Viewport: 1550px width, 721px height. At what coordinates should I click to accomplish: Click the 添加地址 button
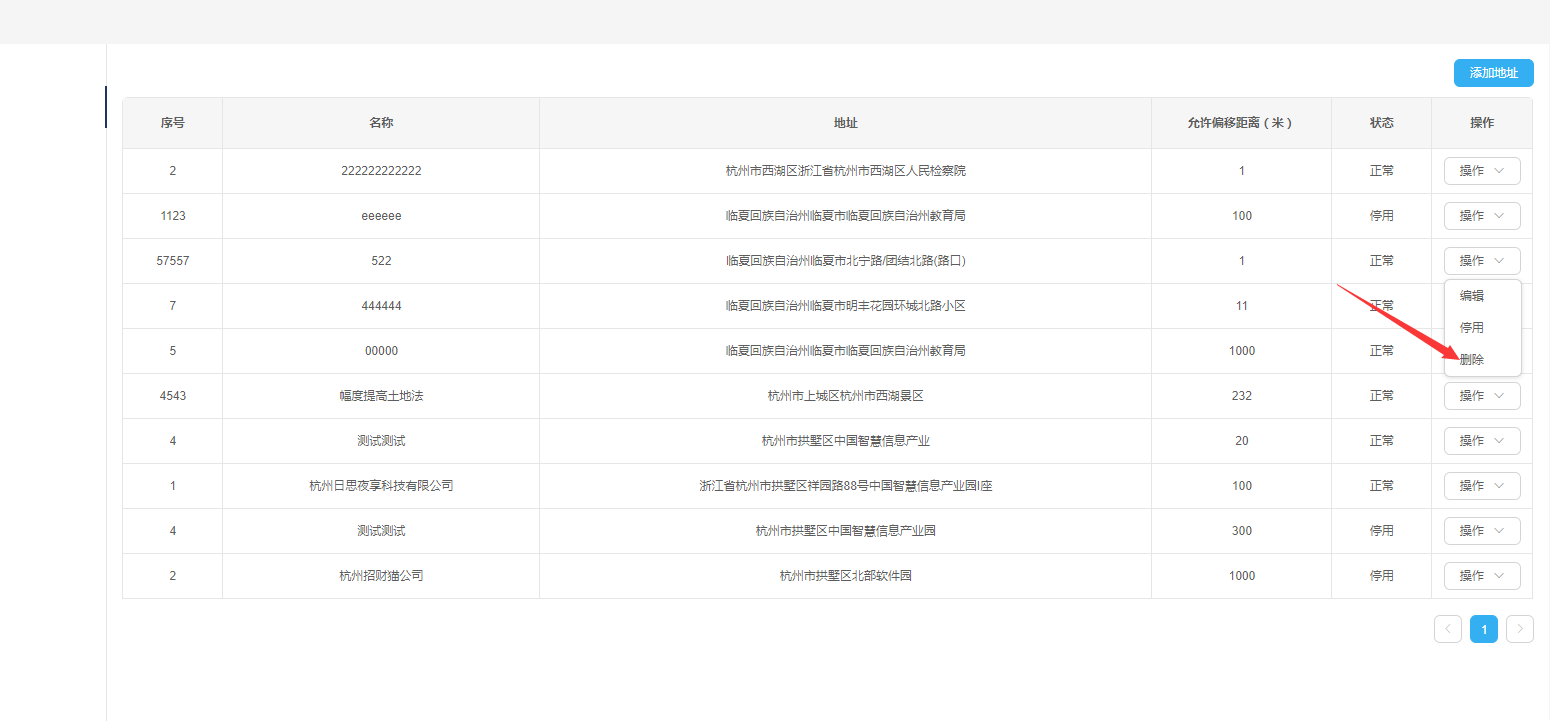click(x=1493, y=73)
